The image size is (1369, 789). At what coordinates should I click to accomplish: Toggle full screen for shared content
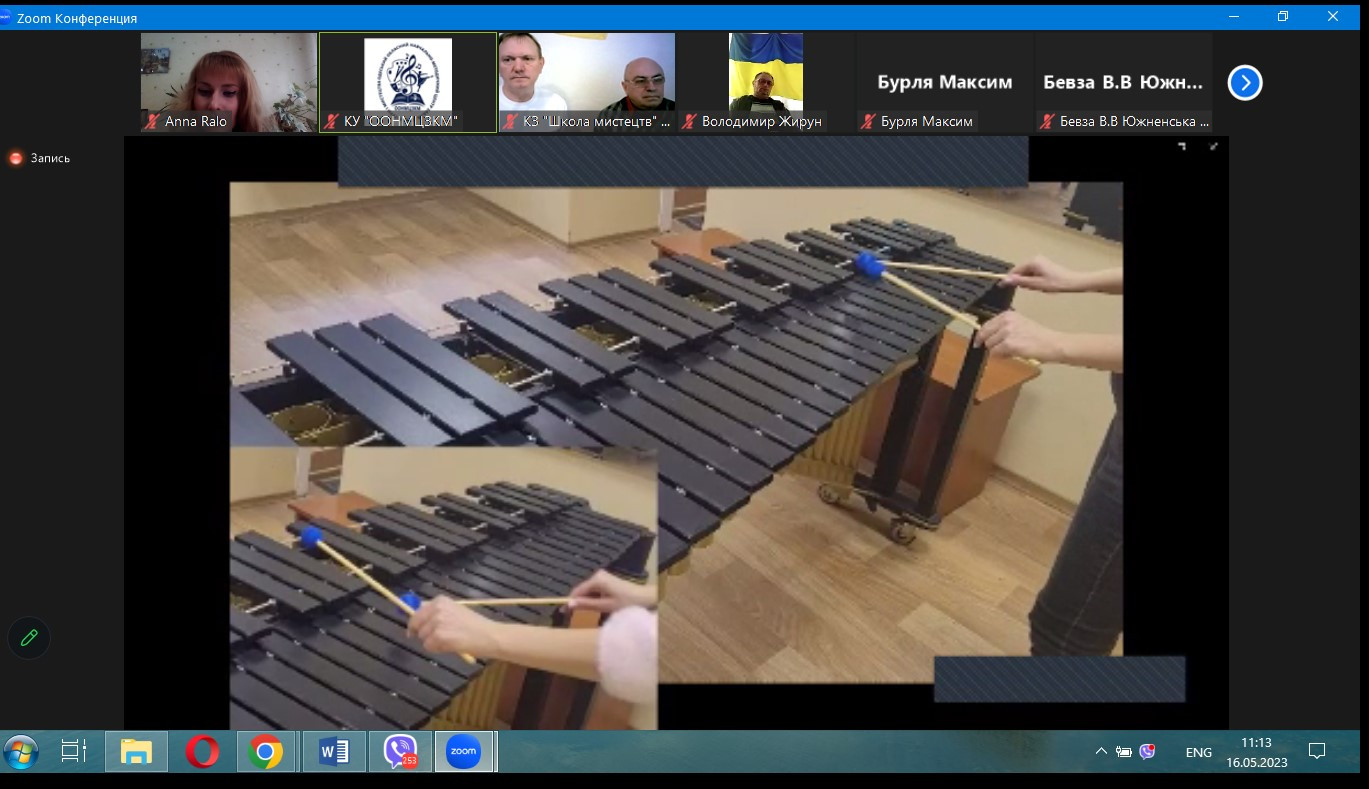(1213, 147)
